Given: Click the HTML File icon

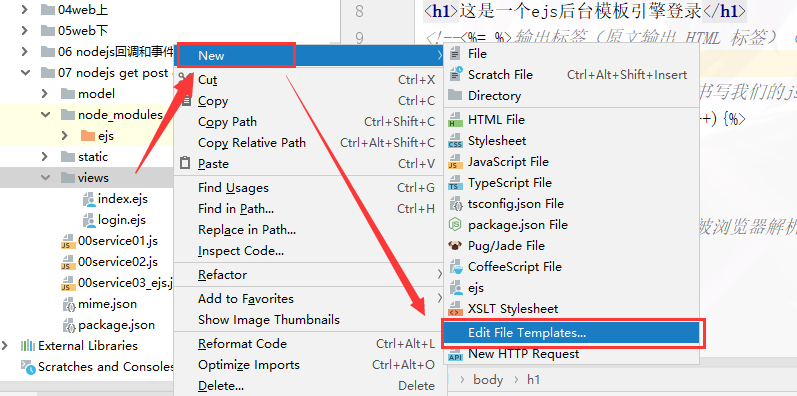Looking at the screenshot, I should (455, 120).
